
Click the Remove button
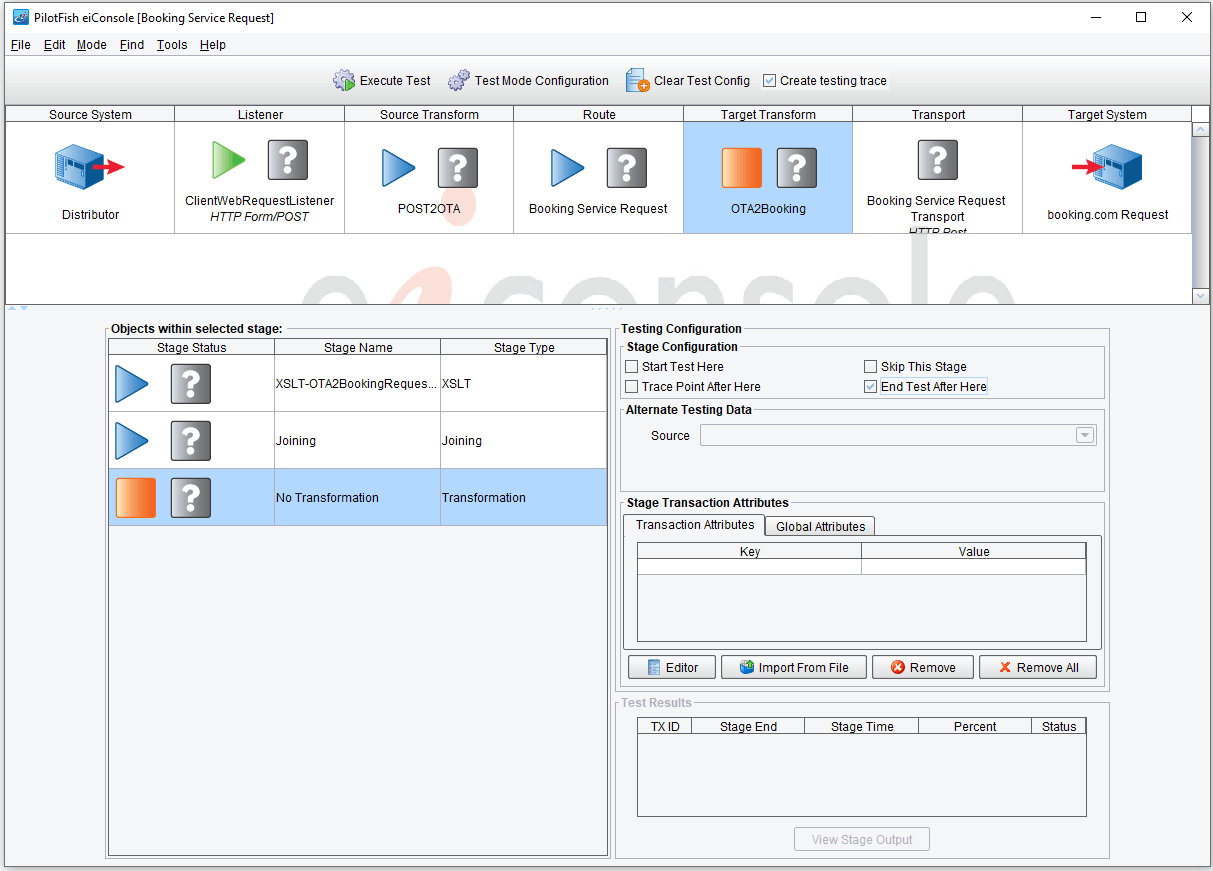click(x=922, y=667)
